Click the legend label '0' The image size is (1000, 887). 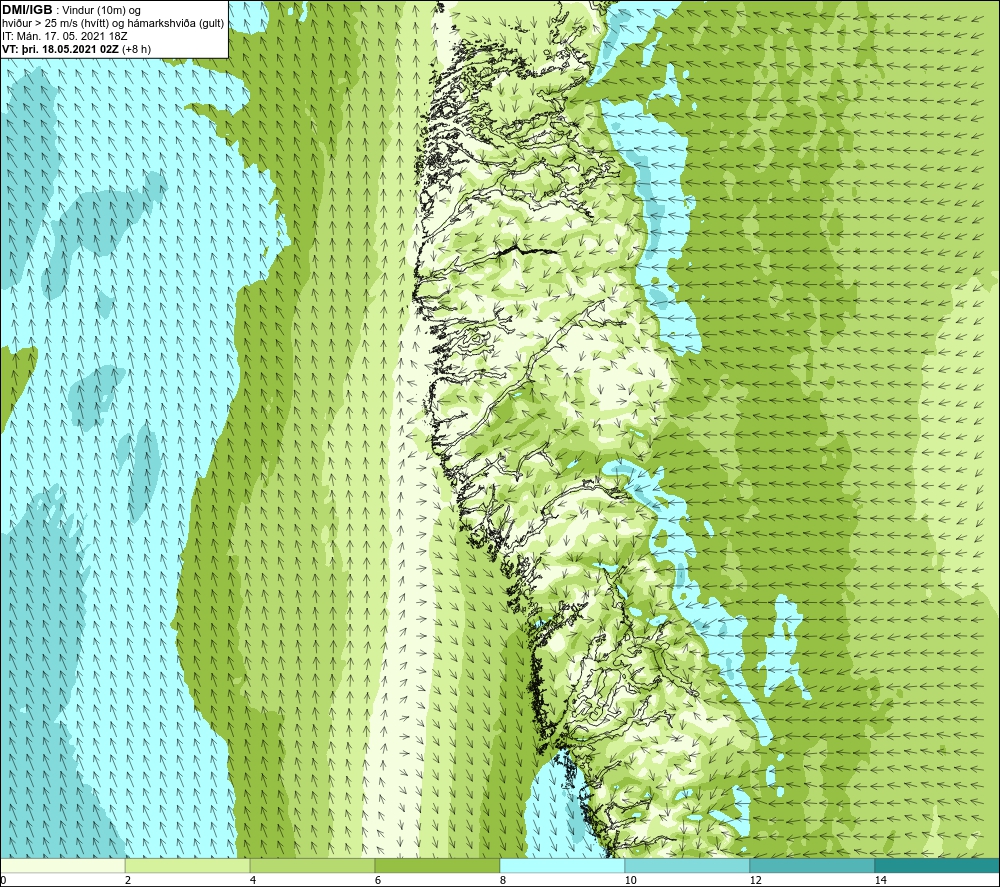(3, 880)
